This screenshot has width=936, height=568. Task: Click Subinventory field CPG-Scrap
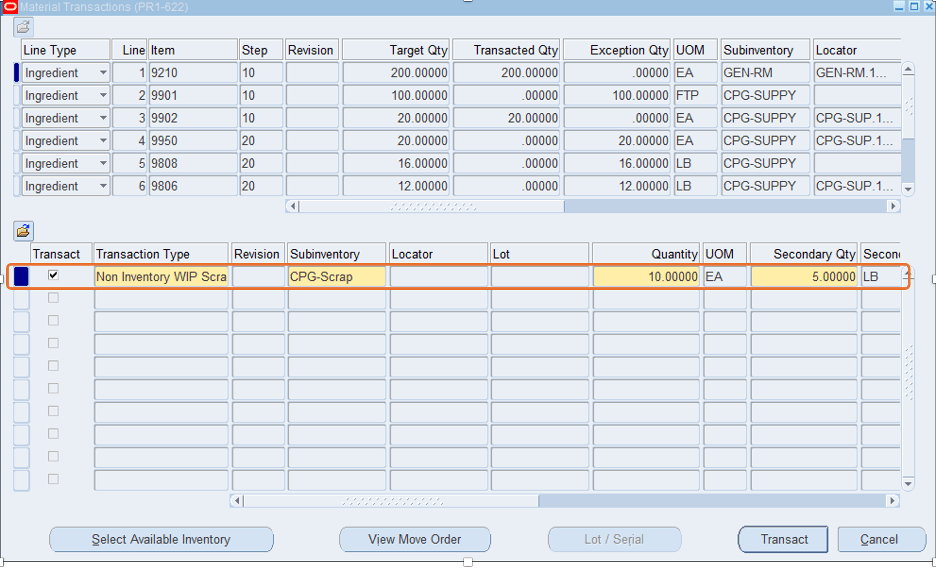coord(337,277)
